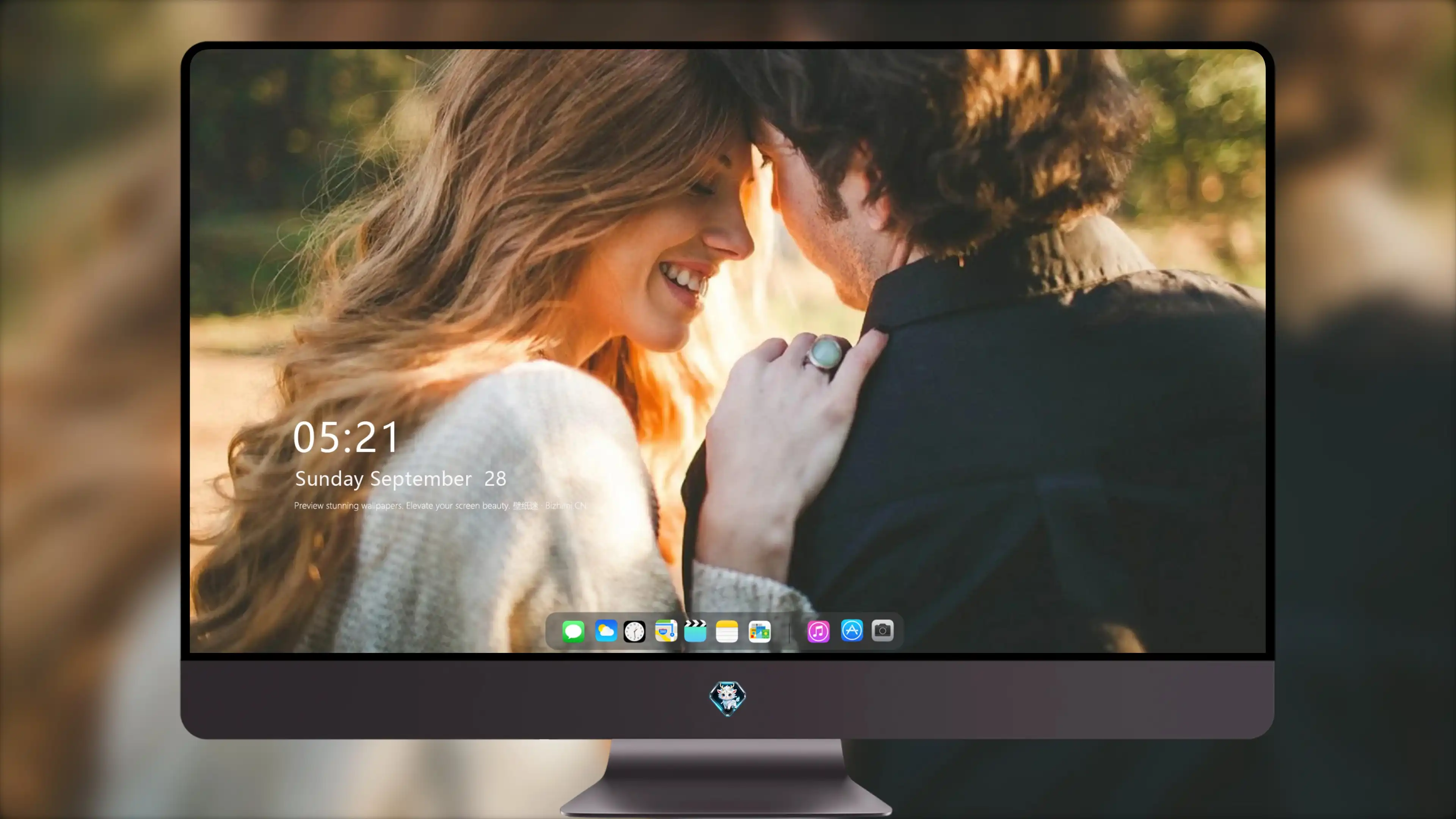Launch the pink iTunes Store music icon
This screenshot has width=1456, height=819.
point(819,631)
